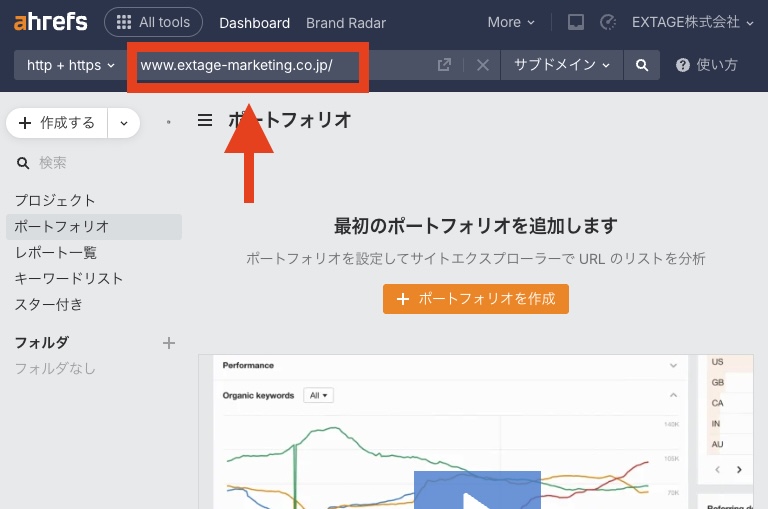Viewport: 768px width, 509px height.
Task: Play the portfolio intro video
Action: tap(477, 492)
